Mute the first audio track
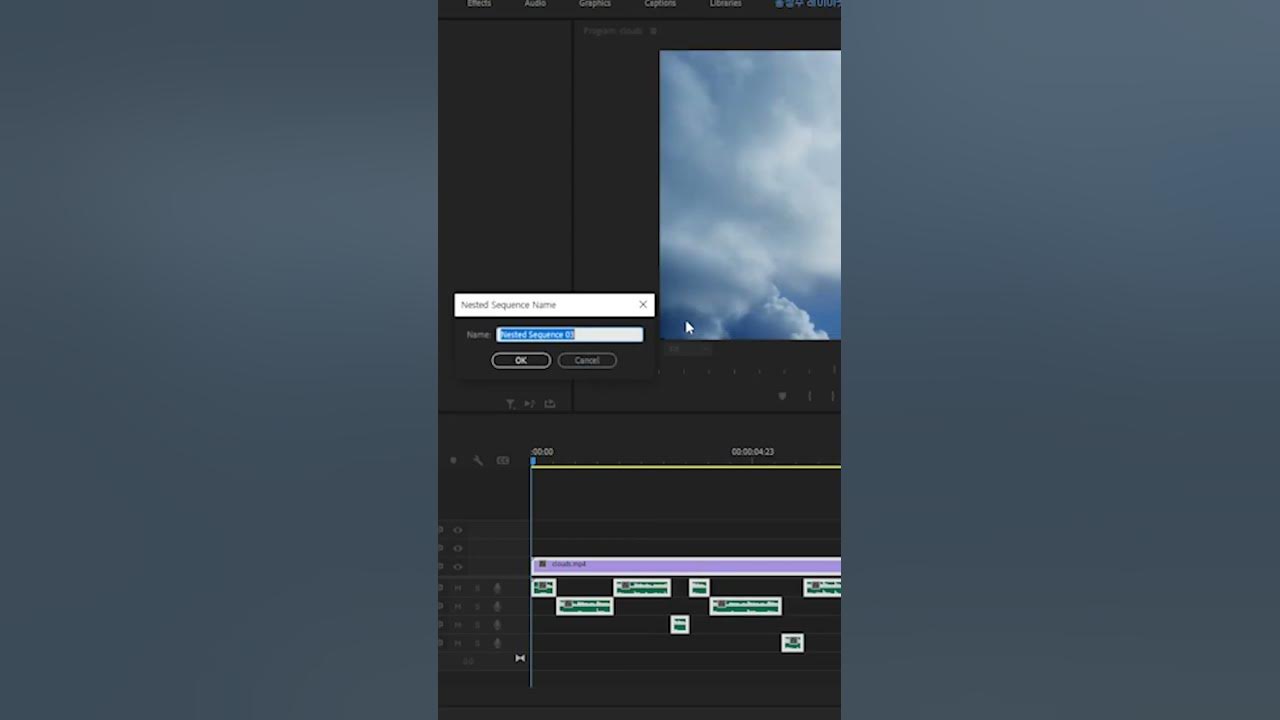1280x720 pixels. tap(458, 588)
